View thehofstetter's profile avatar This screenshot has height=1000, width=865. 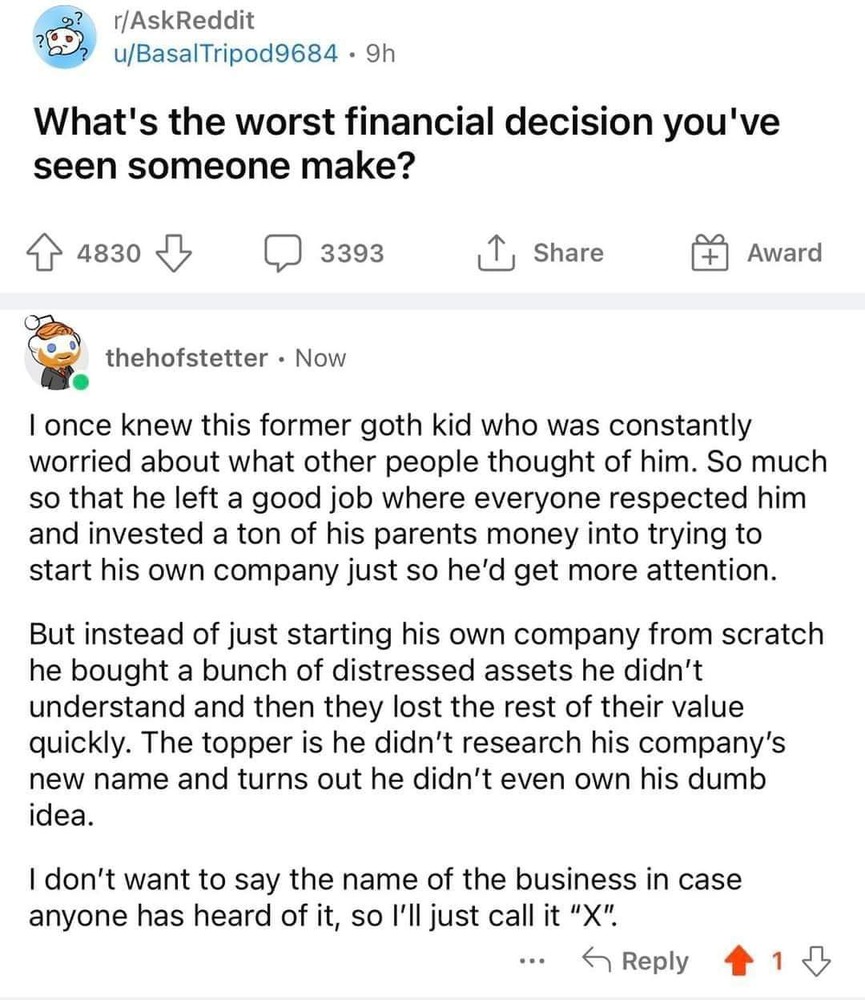pyautogui.click(x=55, y=355)
